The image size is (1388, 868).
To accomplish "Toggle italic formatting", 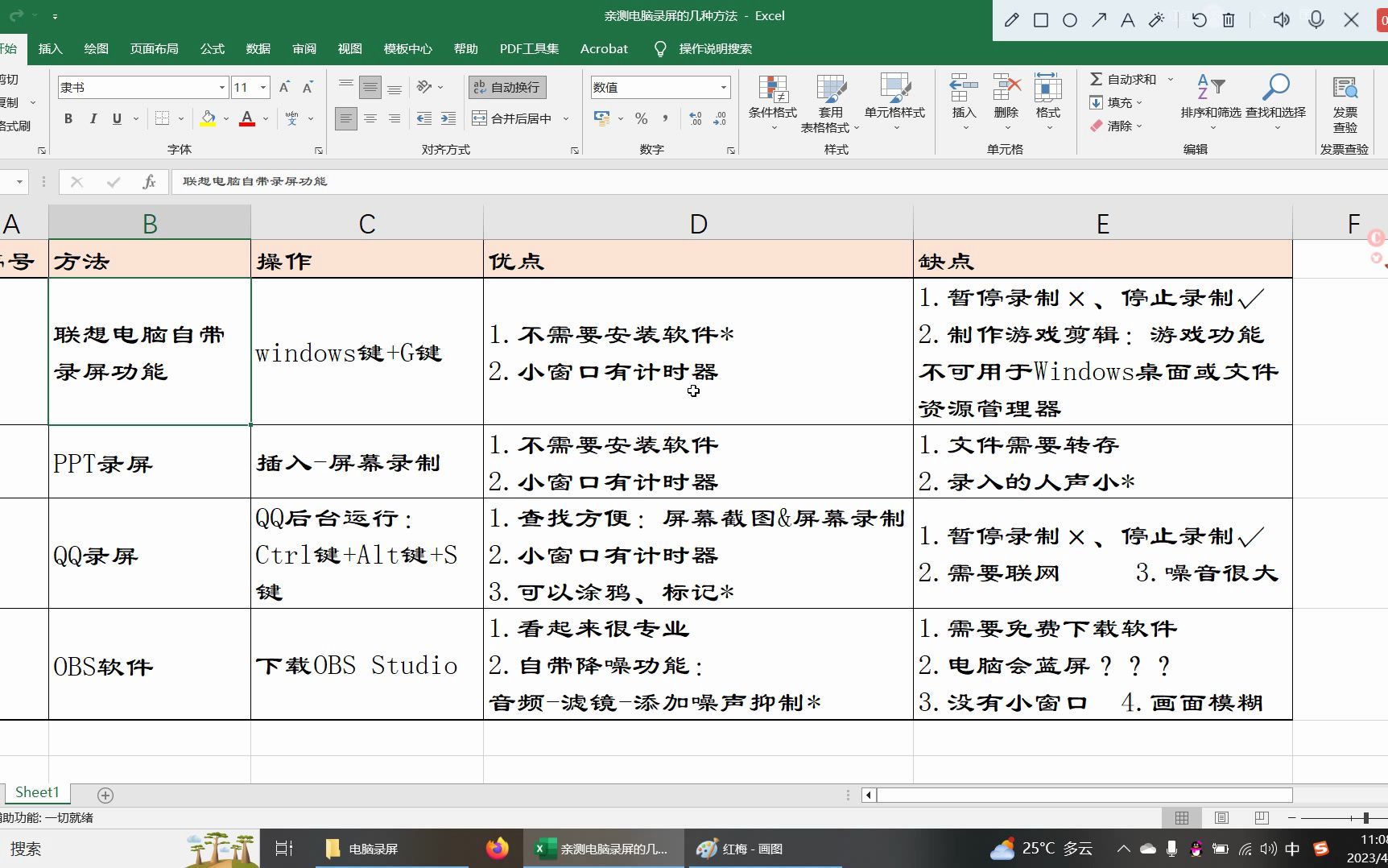I will tap(93, 118).
